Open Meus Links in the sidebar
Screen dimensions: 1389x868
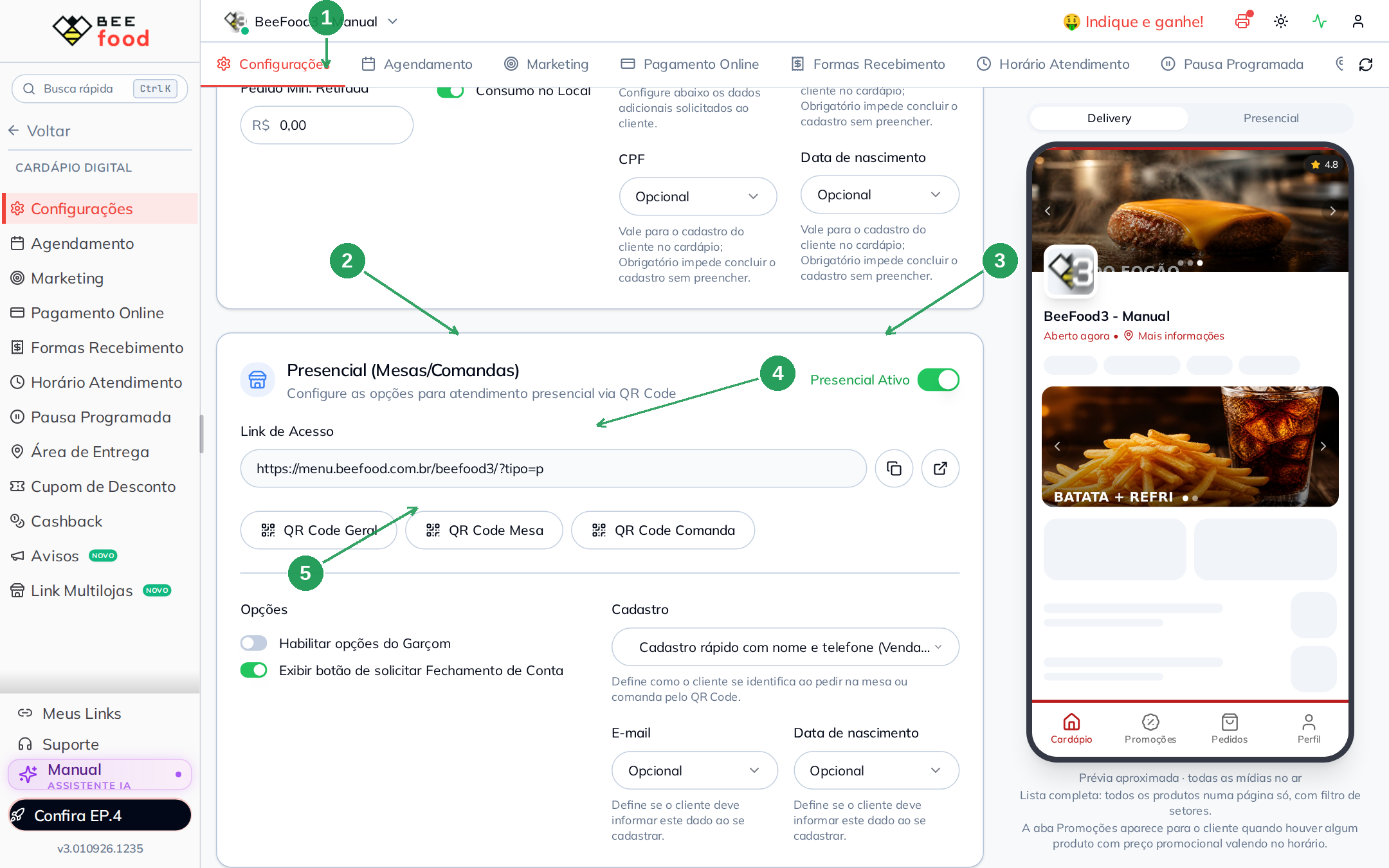pos(100,714)
